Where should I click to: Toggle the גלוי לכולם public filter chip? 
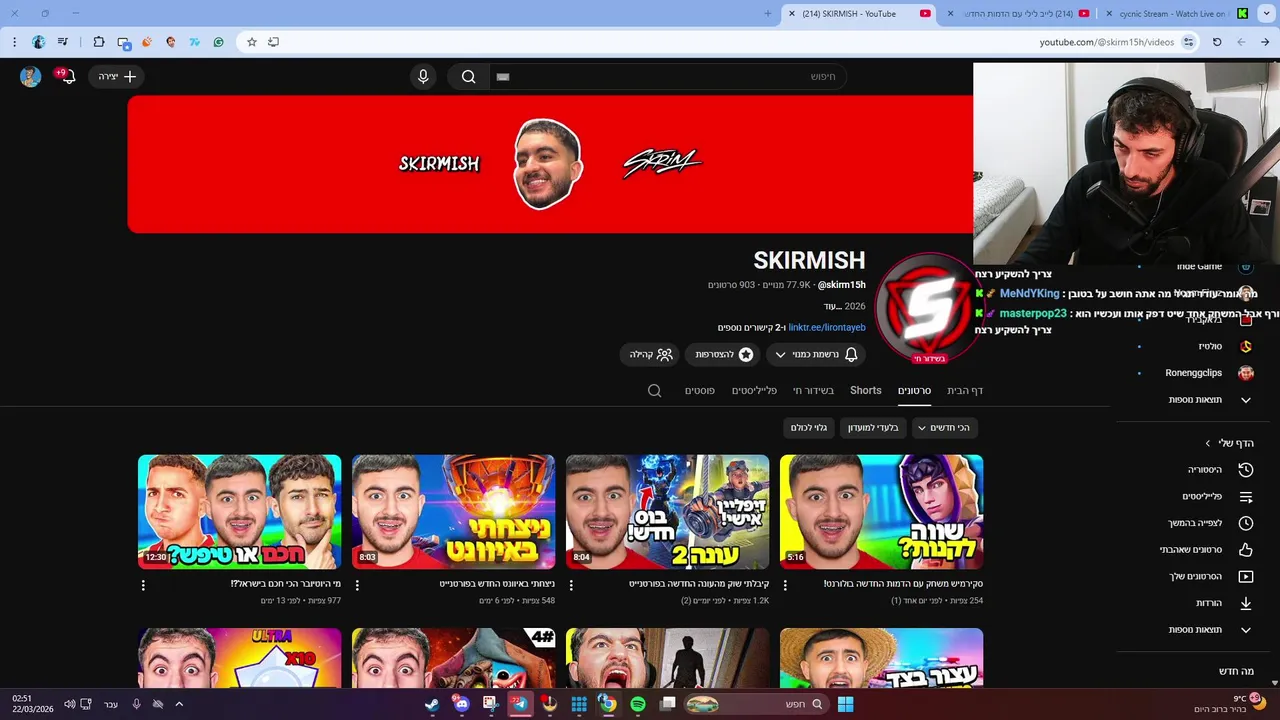(809, 428)
